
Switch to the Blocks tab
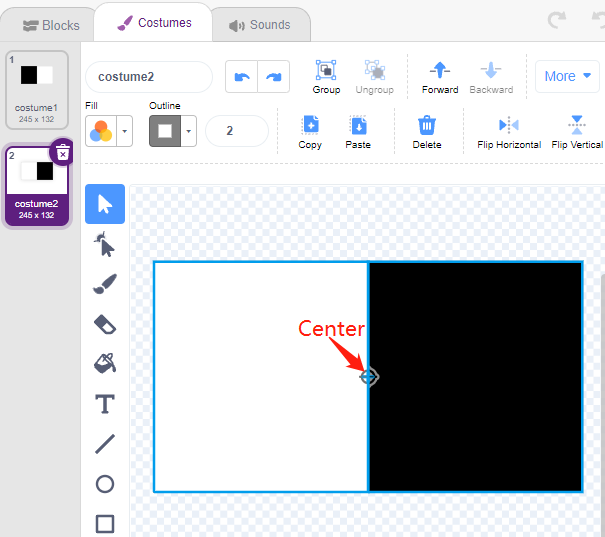pyautogui.click(x=51, y=25)
